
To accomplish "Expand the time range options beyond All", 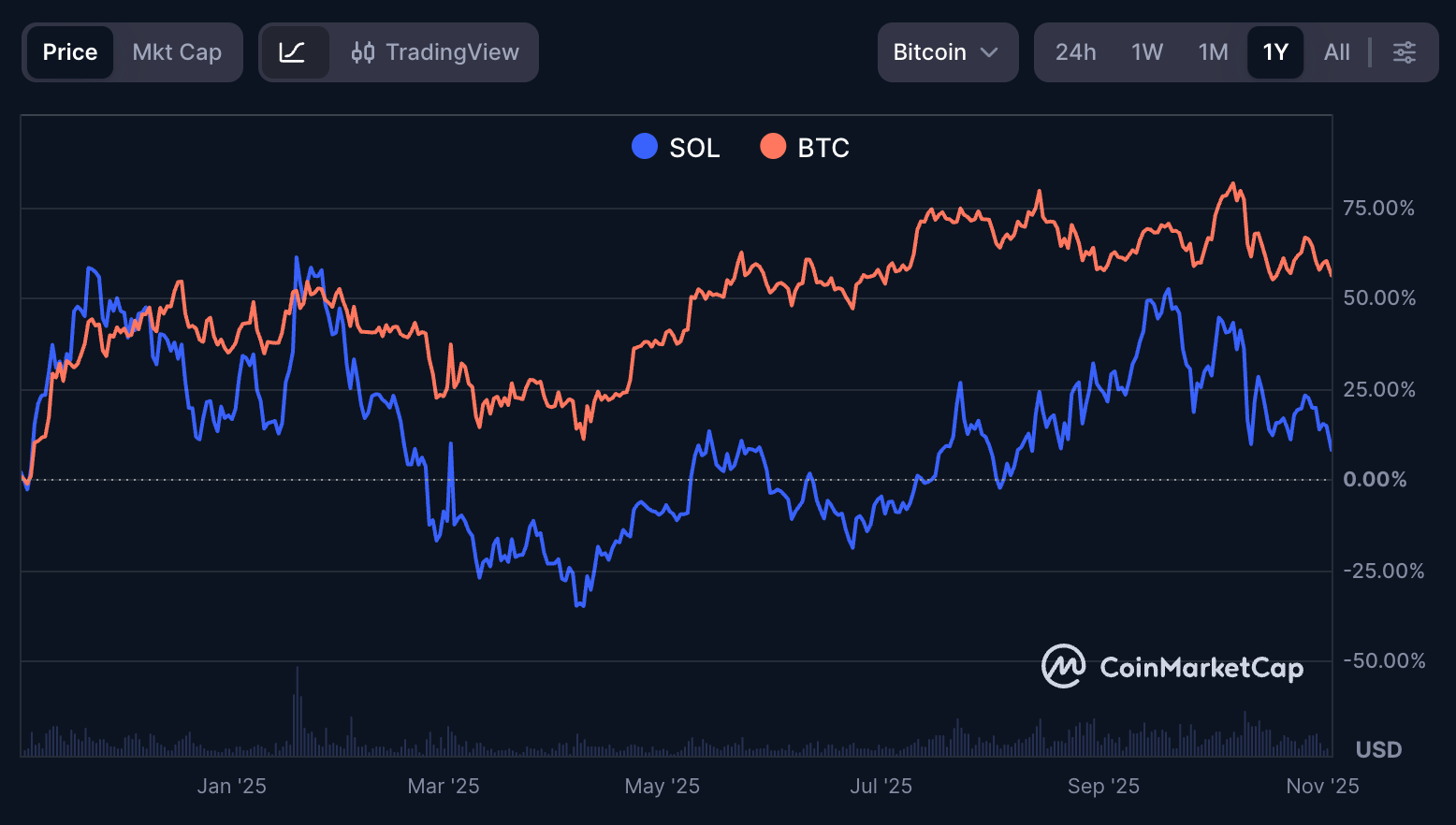I will click(x=1404, y=52).
